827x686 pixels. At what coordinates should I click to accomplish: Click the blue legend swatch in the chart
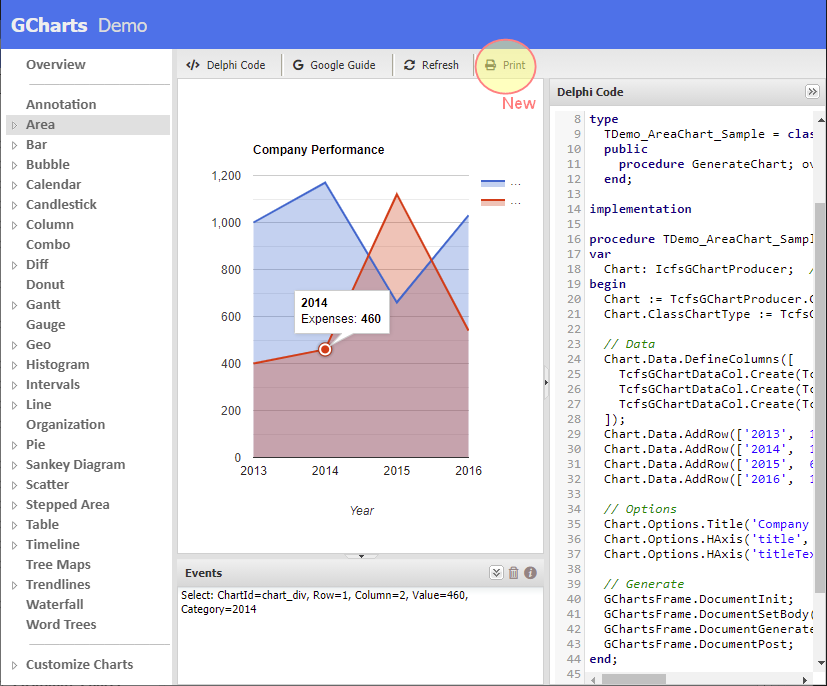click(493, 184)
